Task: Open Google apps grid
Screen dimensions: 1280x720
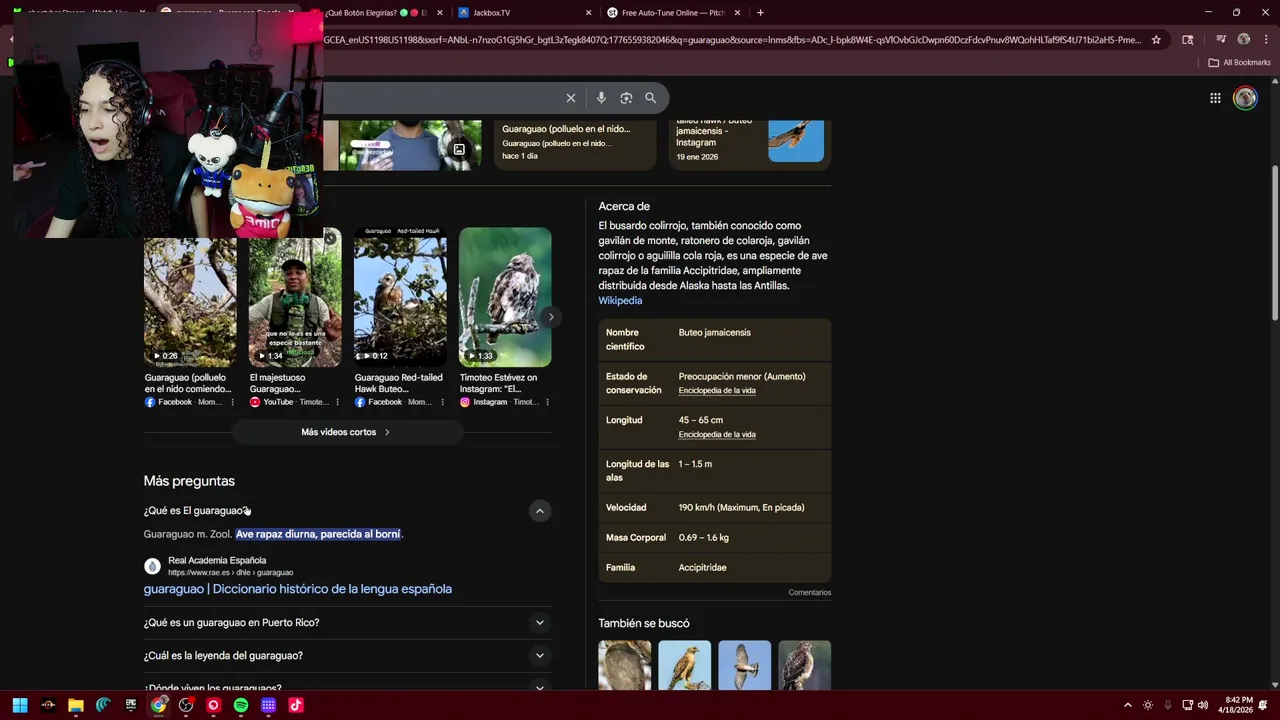Action: (x=1215, y=98)
